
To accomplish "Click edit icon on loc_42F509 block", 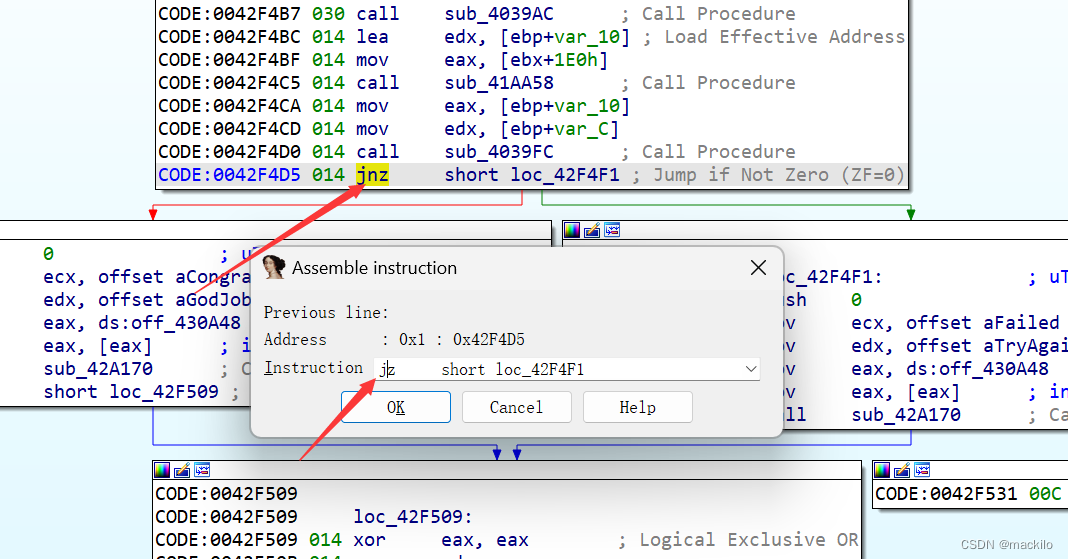I will [182, 470].
